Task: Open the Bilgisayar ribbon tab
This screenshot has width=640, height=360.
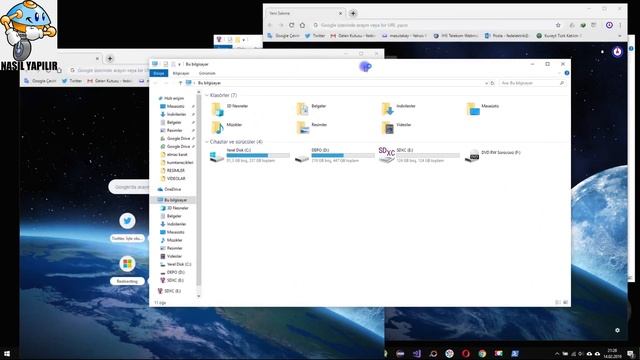Action: click(181, 73)
